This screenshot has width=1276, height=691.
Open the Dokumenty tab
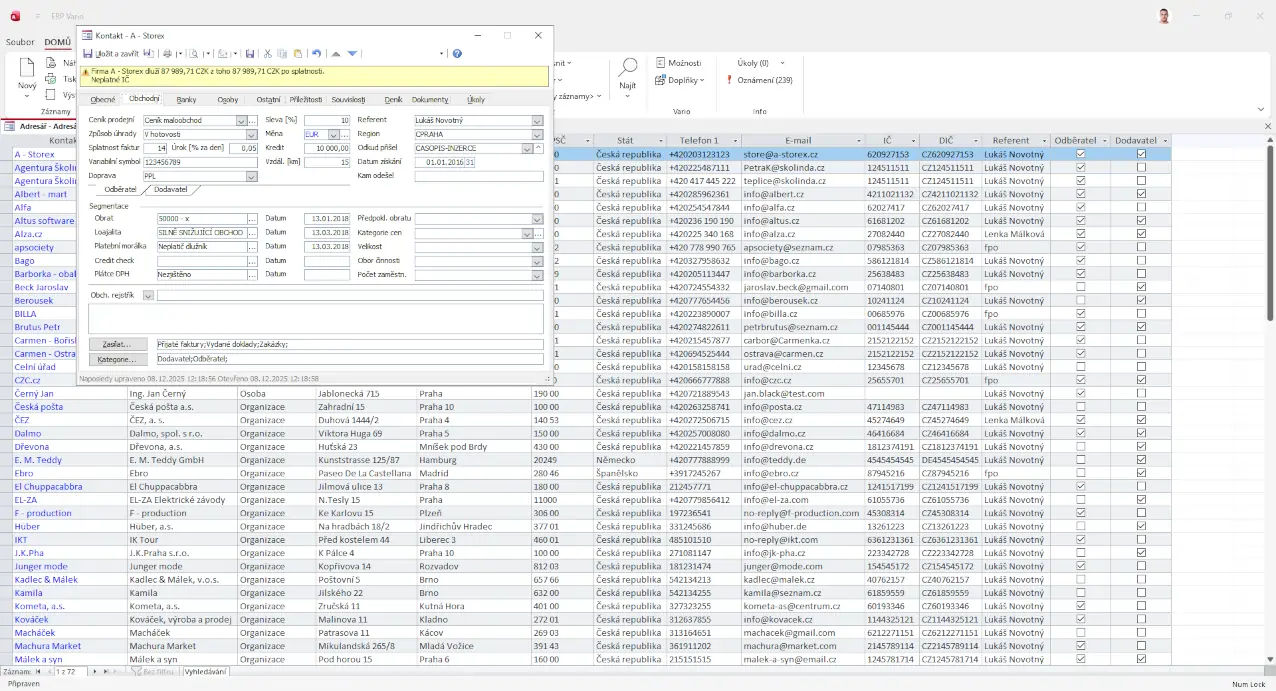pyautogui.click(x=430, y=99)
